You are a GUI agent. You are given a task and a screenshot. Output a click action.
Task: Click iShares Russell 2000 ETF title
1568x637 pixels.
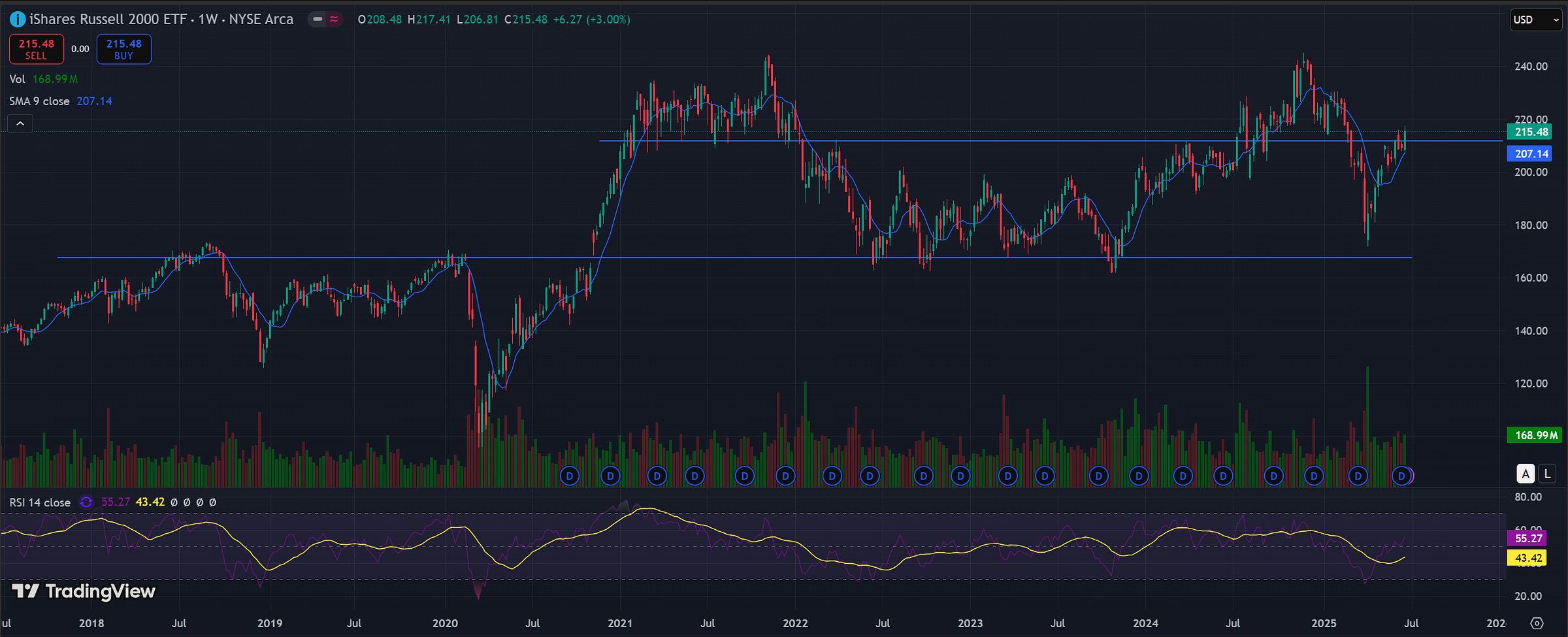pos(108,20)
